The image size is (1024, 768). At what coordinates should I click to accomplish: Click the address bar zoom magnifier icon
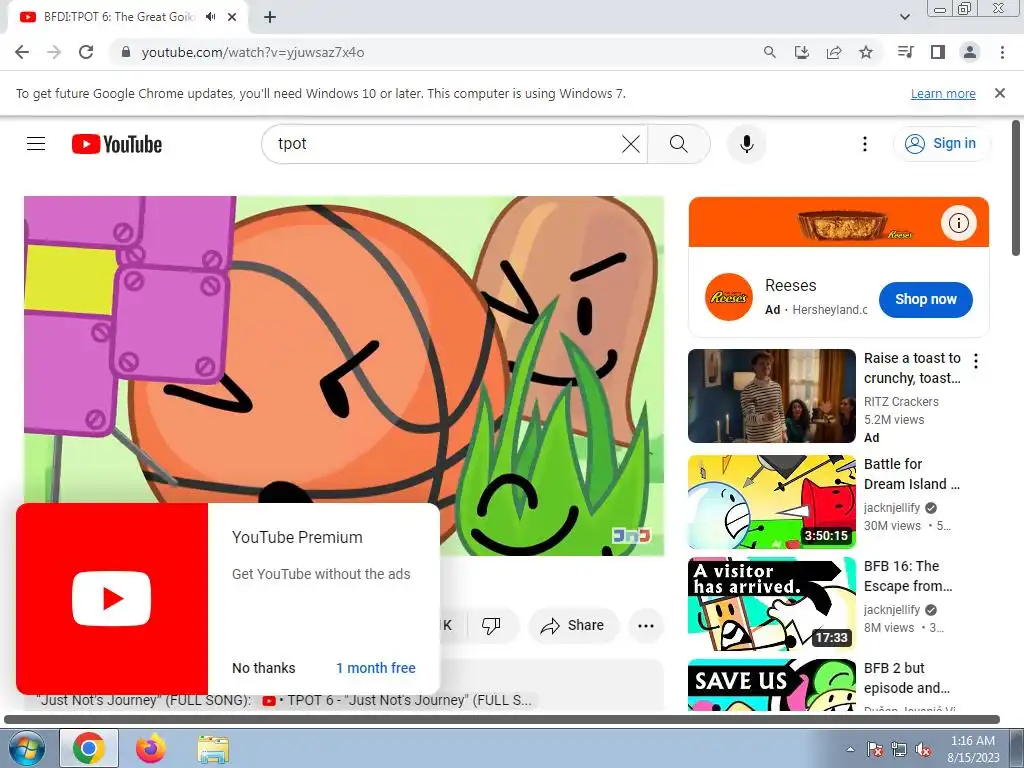click(x=770, y=52)
